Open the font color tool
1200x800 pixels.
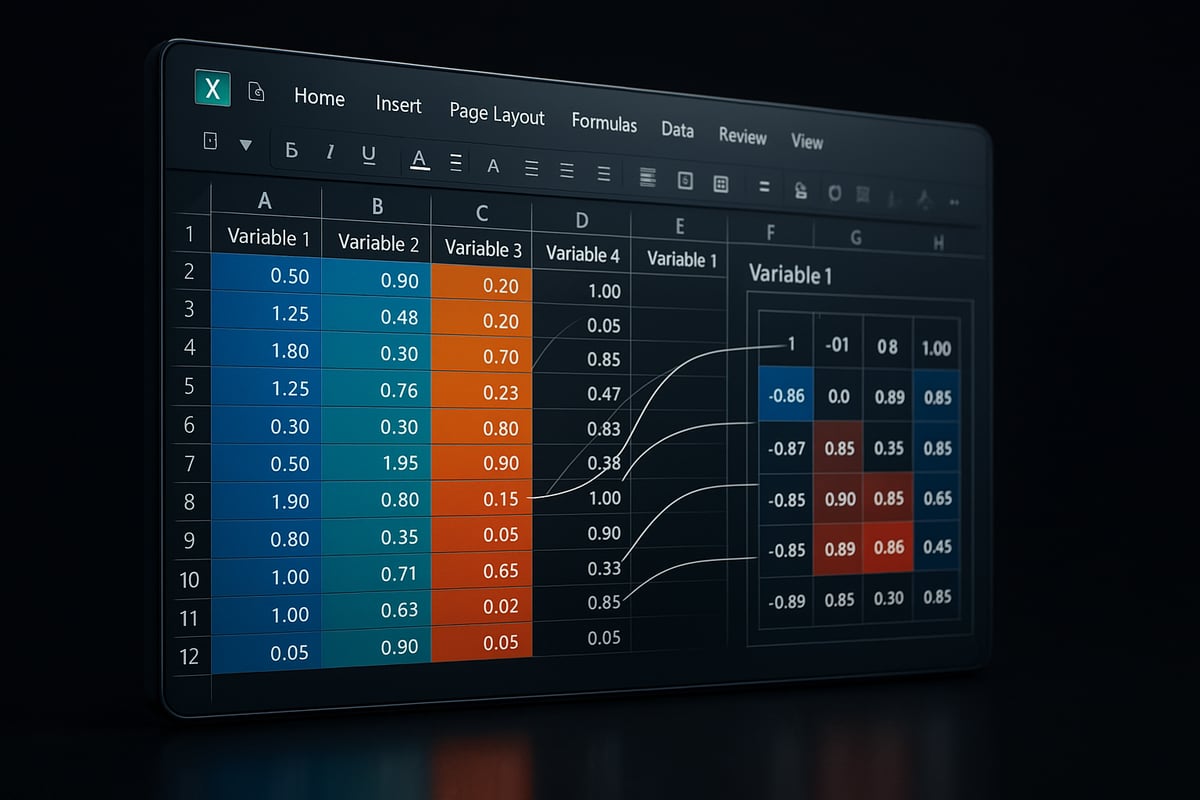click(x=419, y=160)
